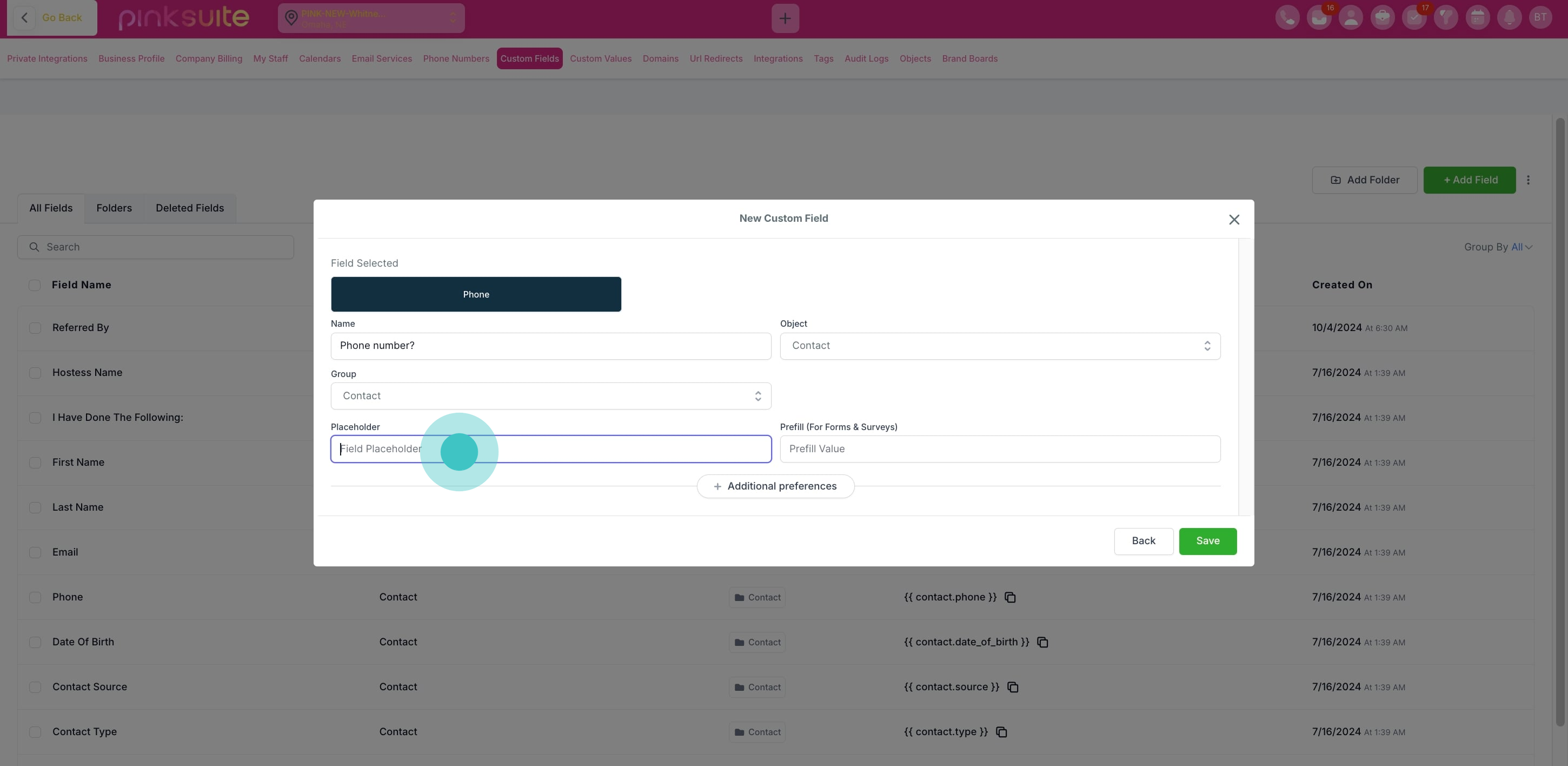Select all via Field Name header checkbox
Viewport: 1568px width, 766px height.
click(35, 285)
